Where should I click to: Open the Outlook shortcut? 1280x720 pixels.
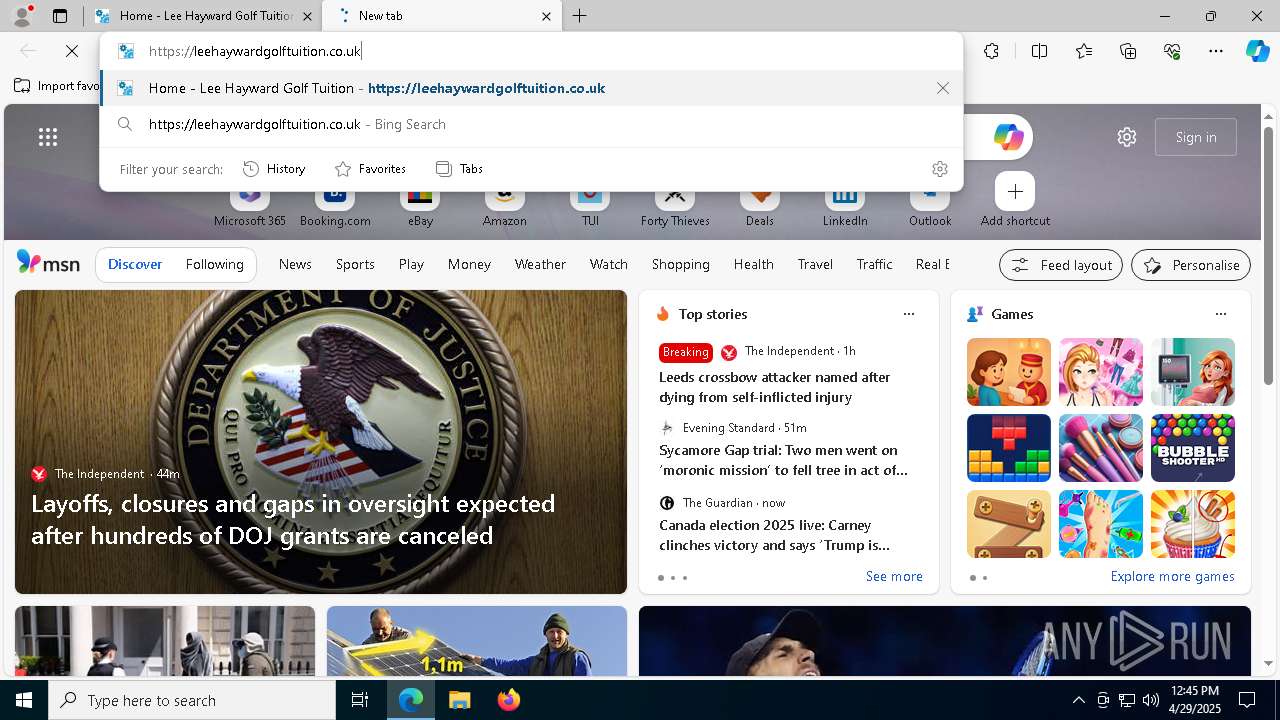coord(930,206)
